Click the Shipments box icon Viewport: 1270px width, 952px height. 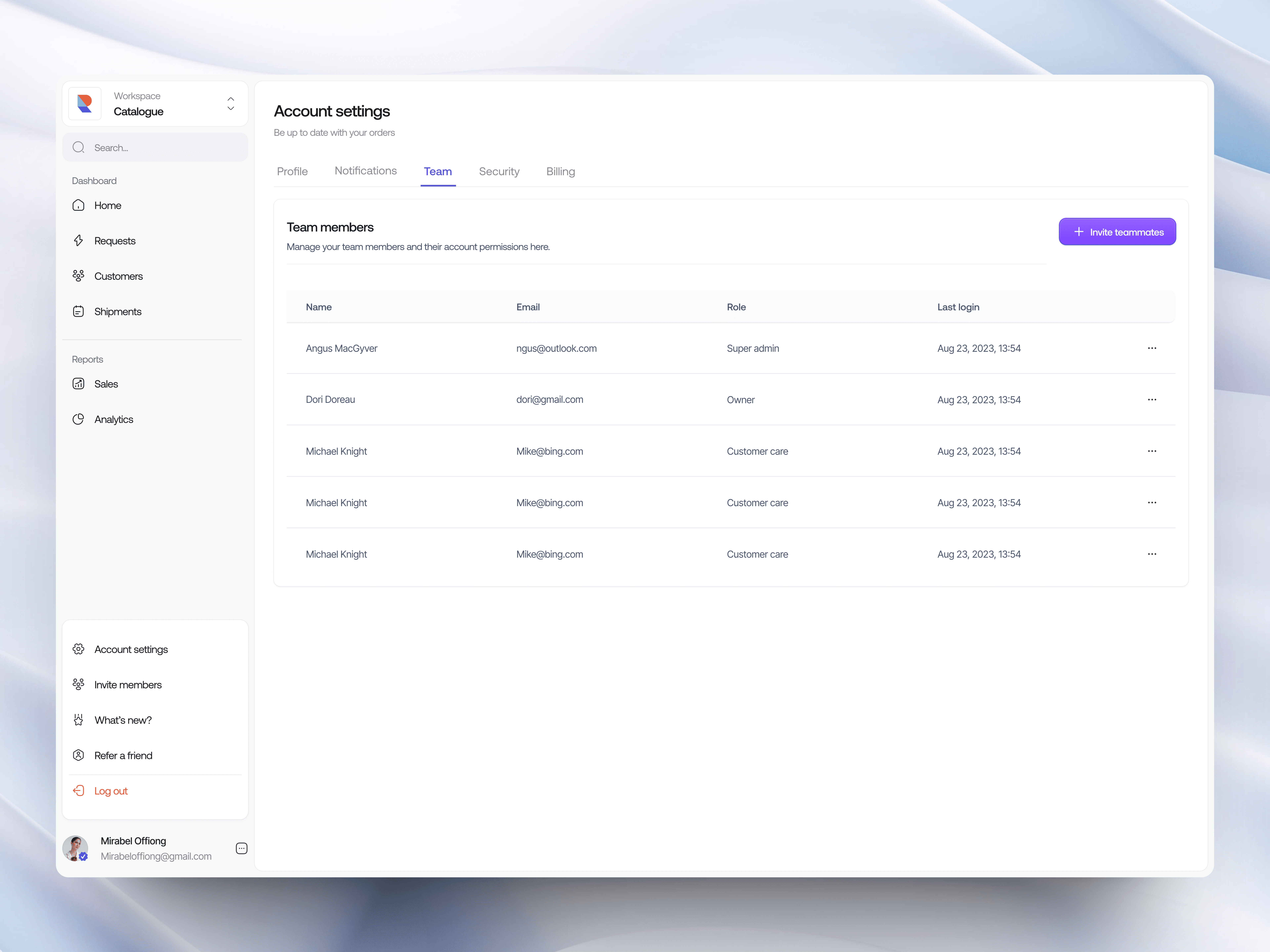coord(79,312)
